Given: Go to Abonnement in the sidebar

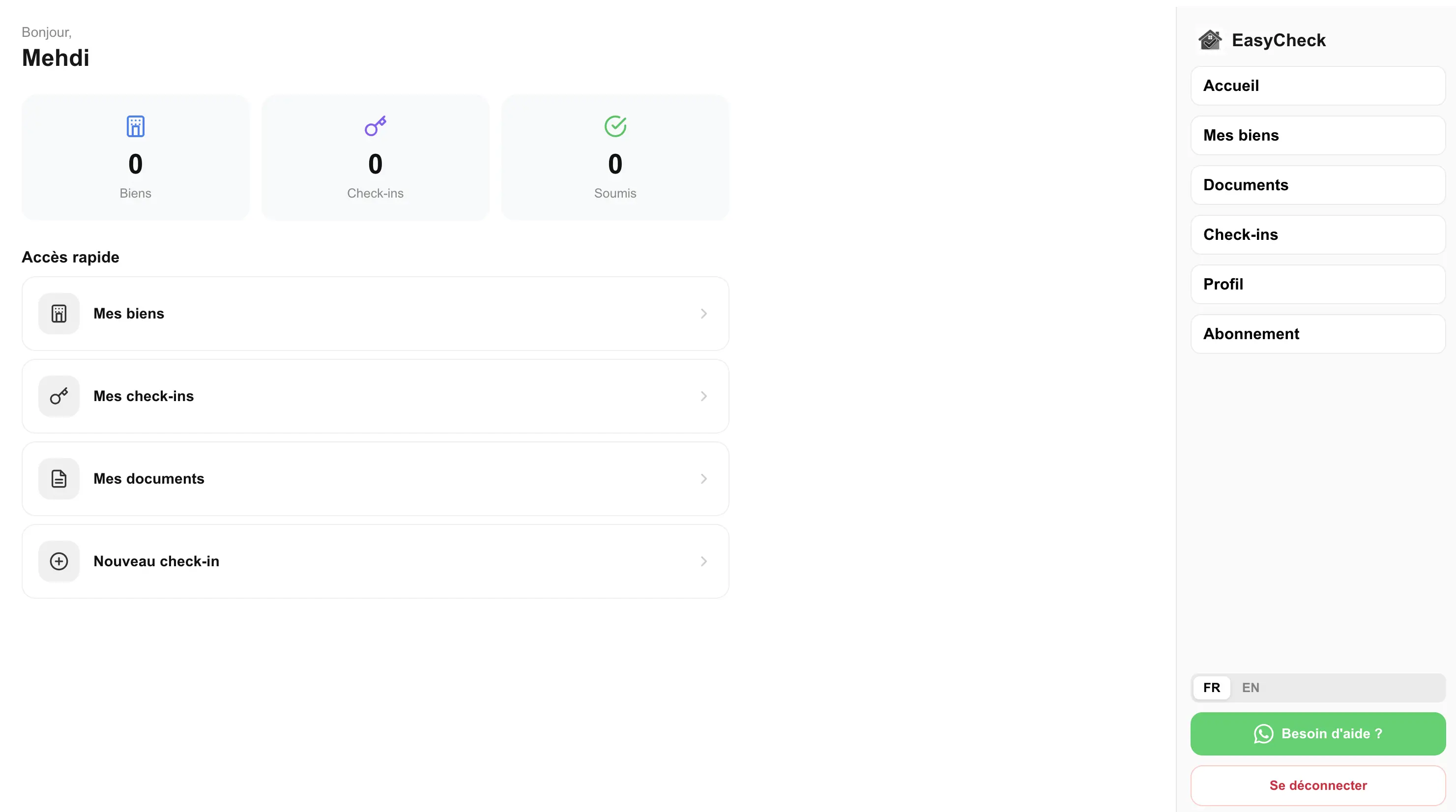Looking at the screenshot, I should (1317, 334).
